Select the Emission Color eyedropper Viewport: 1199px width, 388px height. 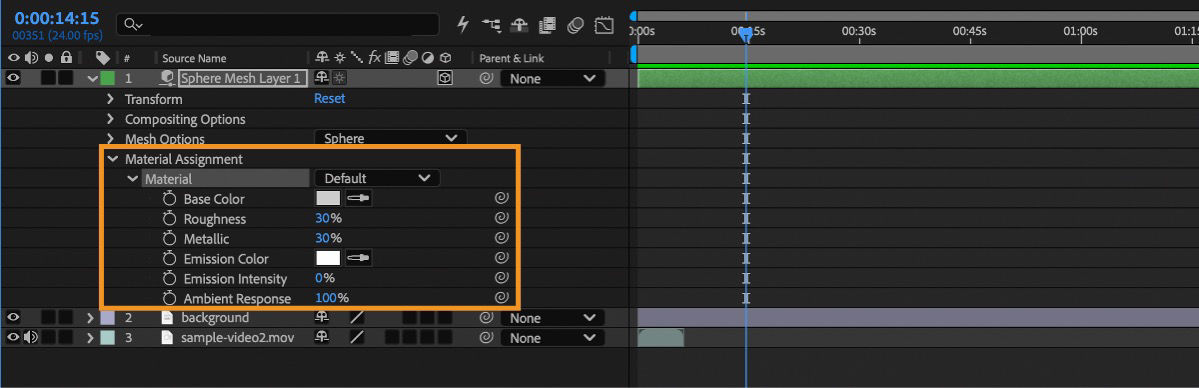pyautogui.click(x=358, y=258)
